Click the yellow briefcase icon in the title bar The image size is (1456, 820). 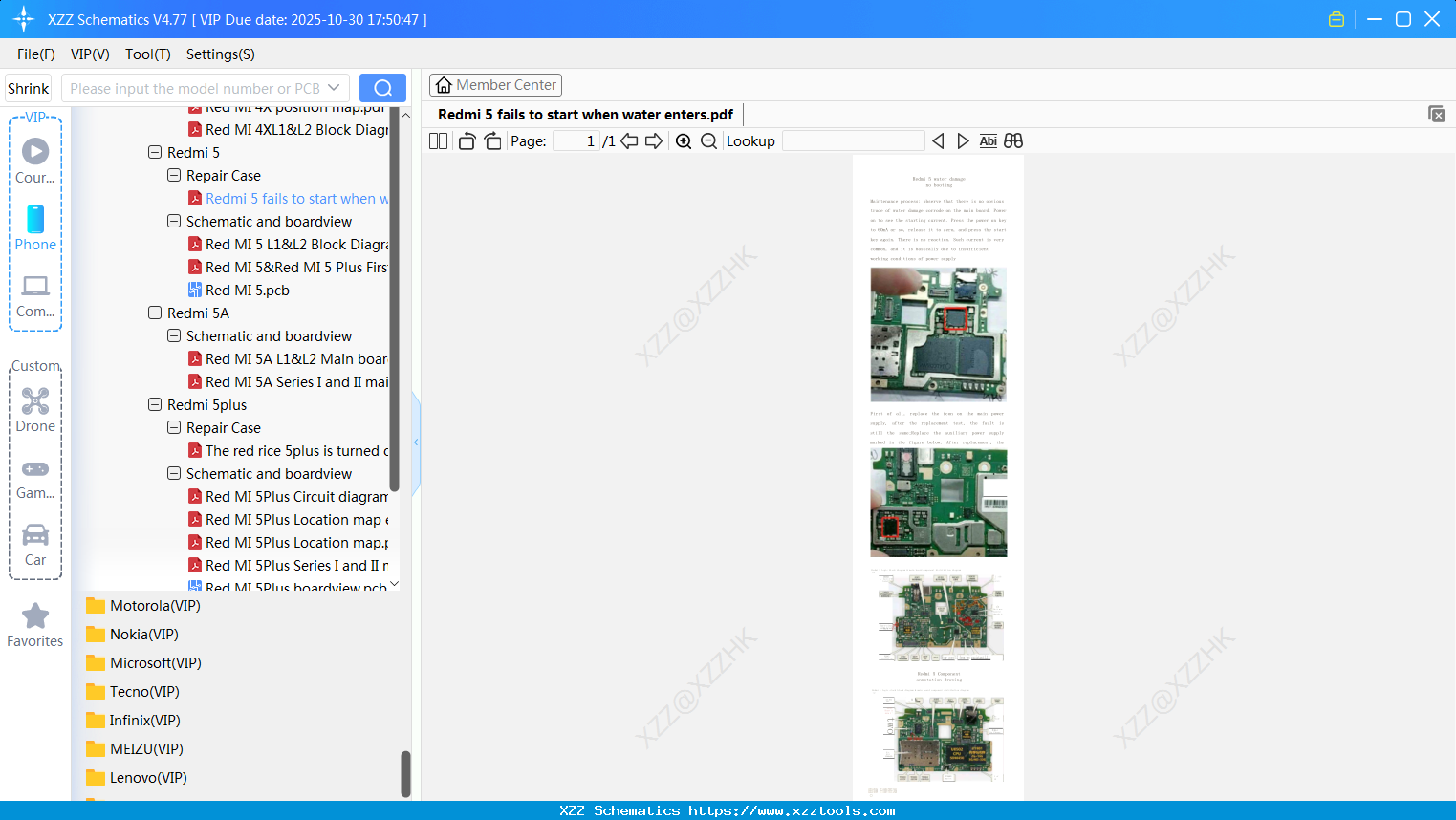click(1336, 19)
